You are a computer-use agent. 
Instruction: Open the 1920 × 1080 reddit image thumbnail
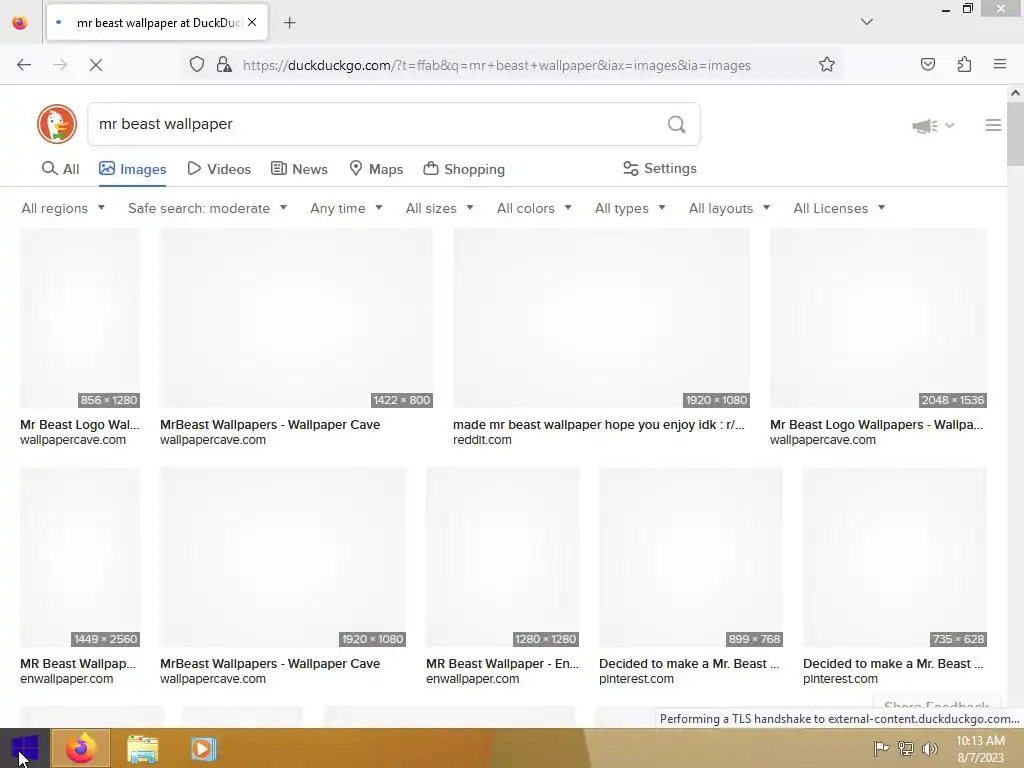point(601,318)
